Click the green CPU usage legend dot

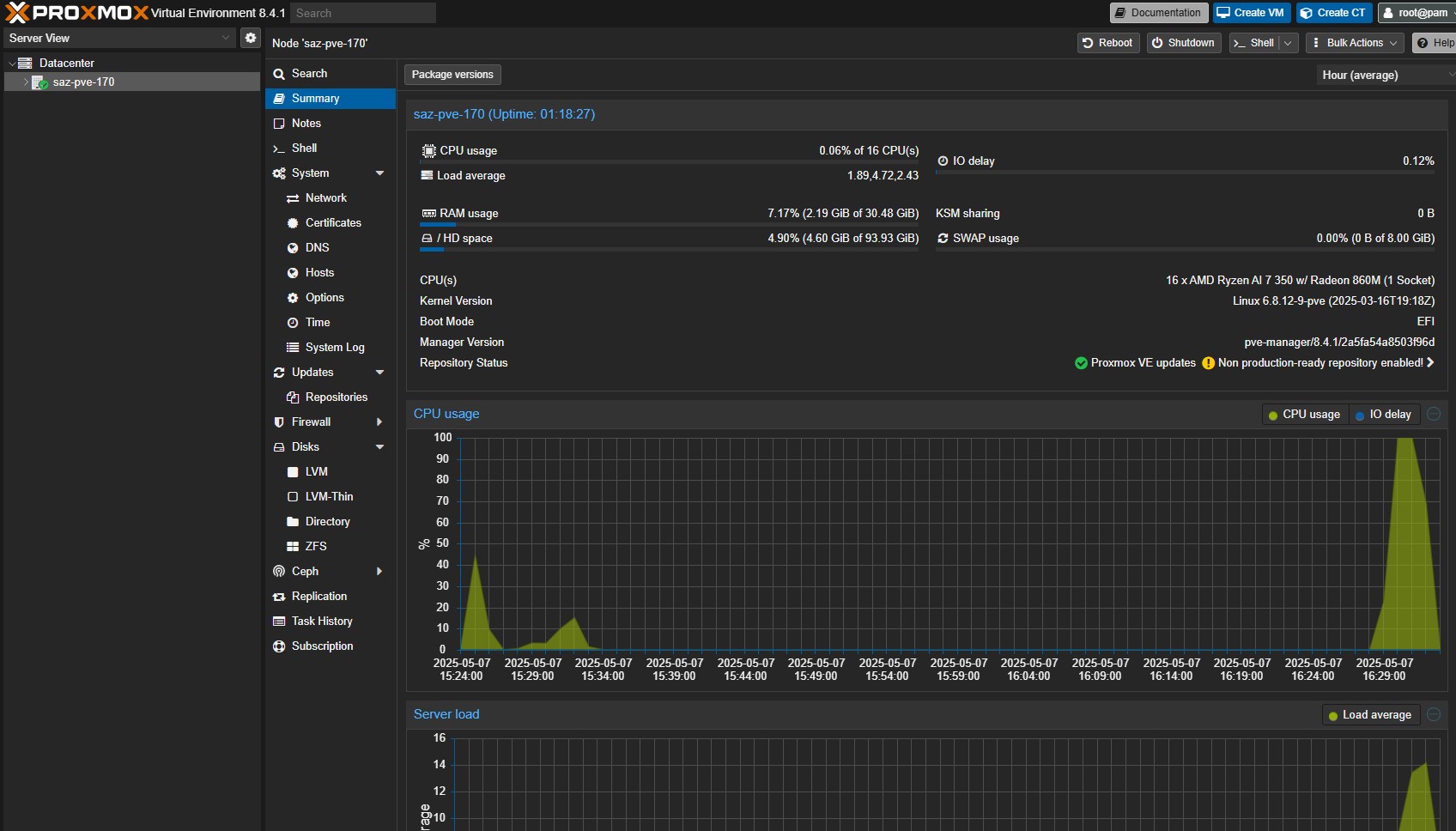[1273, 415]
